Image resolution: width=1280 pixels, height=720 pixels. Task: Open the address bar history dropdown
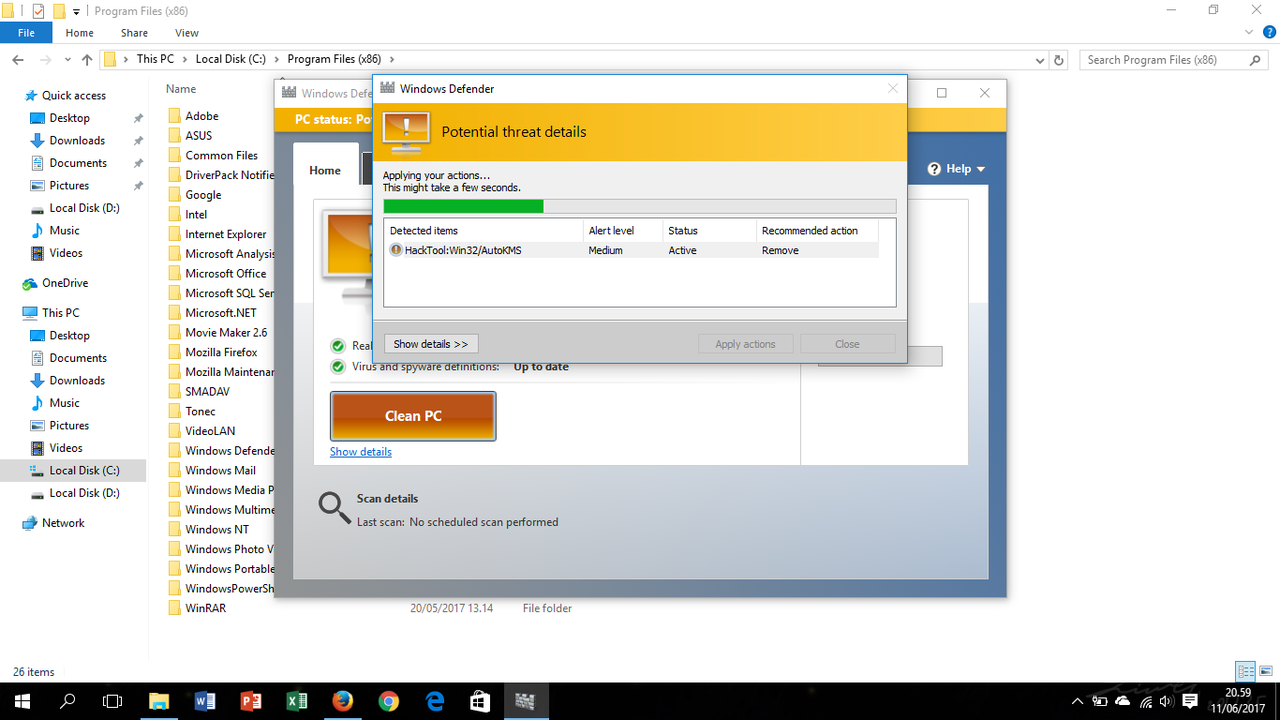click(1040, 60)
